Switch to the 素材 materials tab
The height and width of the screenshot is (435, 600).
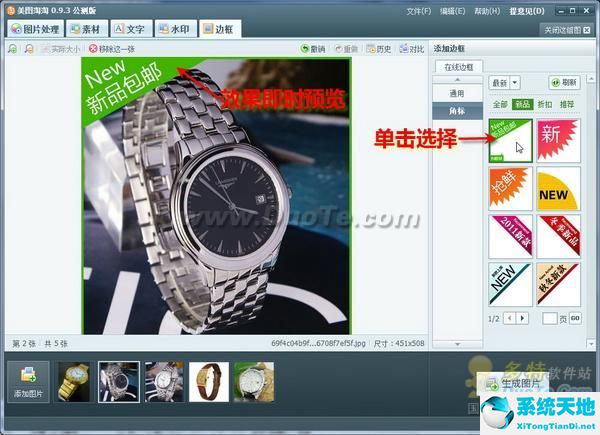pos(86,29)
